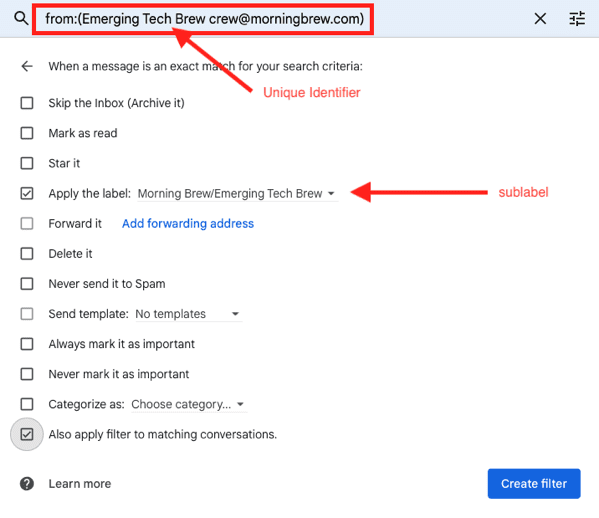Click the "Never send it to Spam" label text
This screenshot has height=518, width=599.
(107, 284)
